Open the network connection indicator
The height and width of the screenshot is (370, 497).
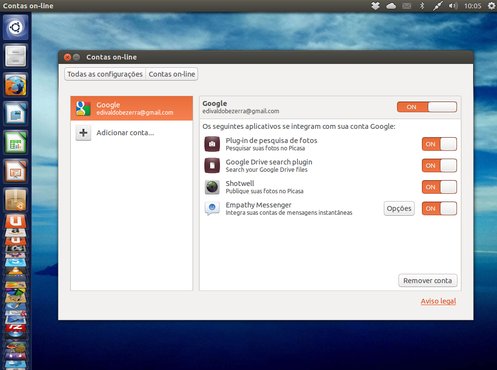(x=437, y=6)
